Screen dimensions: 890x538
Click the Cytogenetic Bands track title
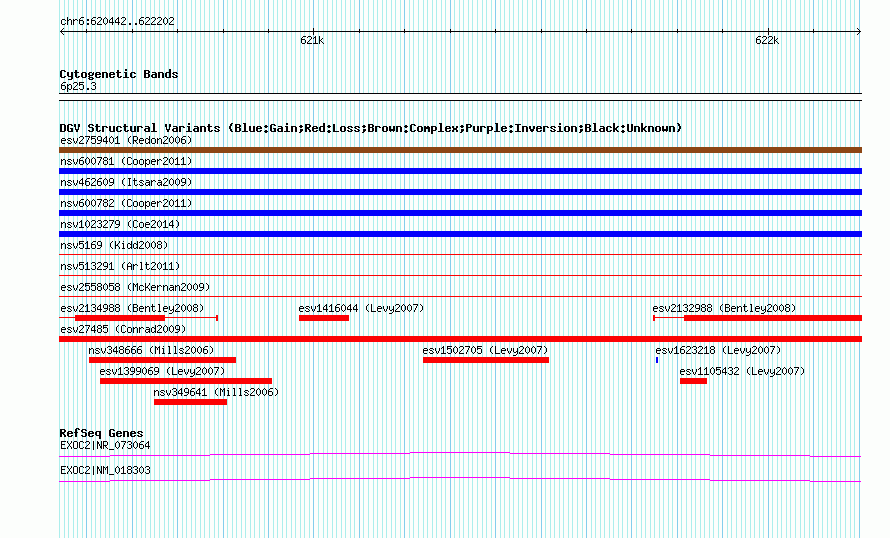click(119, 74)
